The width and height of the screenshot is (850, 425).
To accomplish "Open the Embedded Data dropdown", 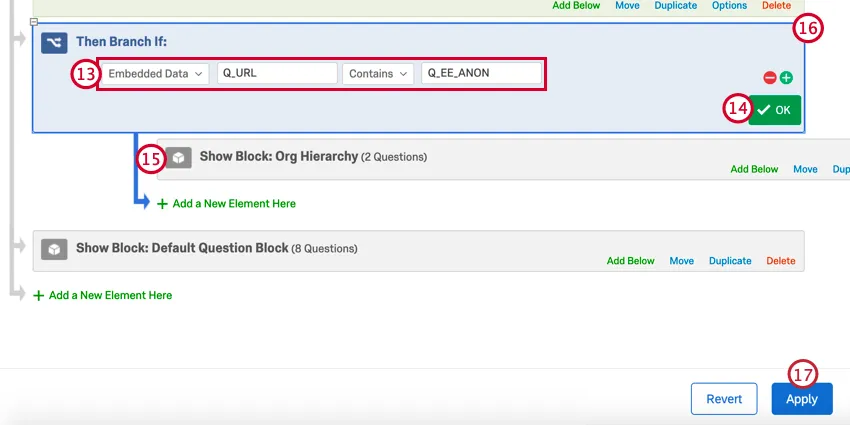I will 155,73.
